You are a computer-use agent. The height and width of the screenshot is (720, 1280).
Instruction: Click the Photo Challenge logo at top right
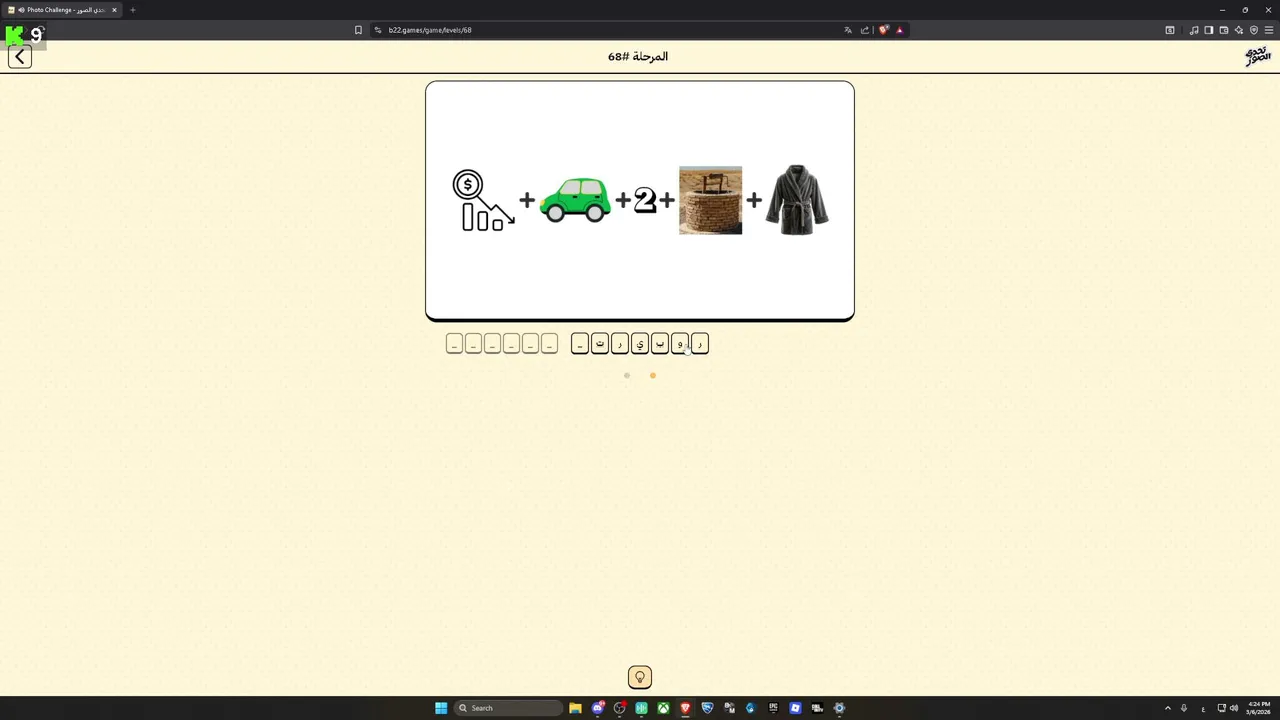pos(1257,56)
